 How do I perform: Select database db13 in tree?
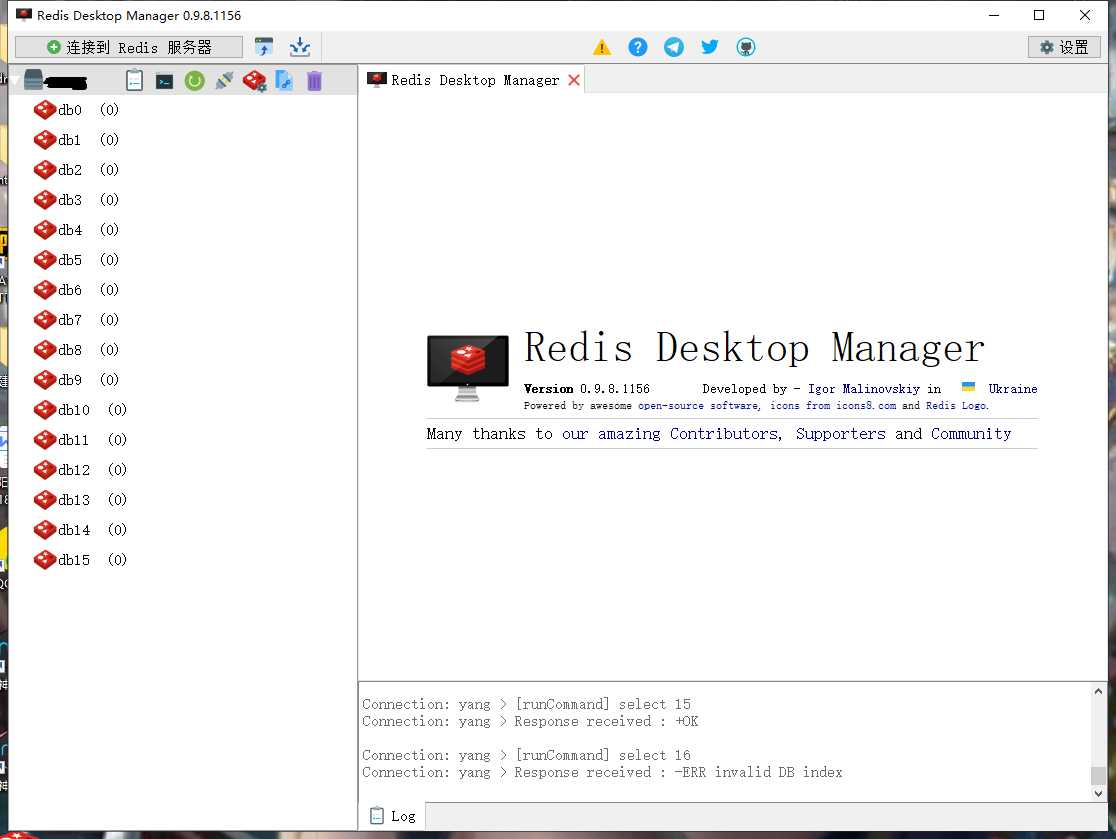click(80, 500)
